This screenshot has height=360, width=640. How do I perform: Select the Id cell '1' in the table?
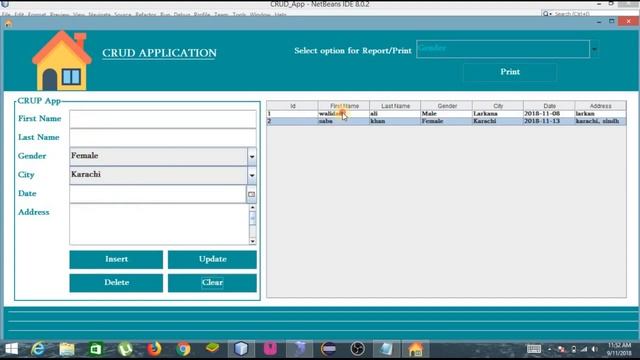[293, 114]
